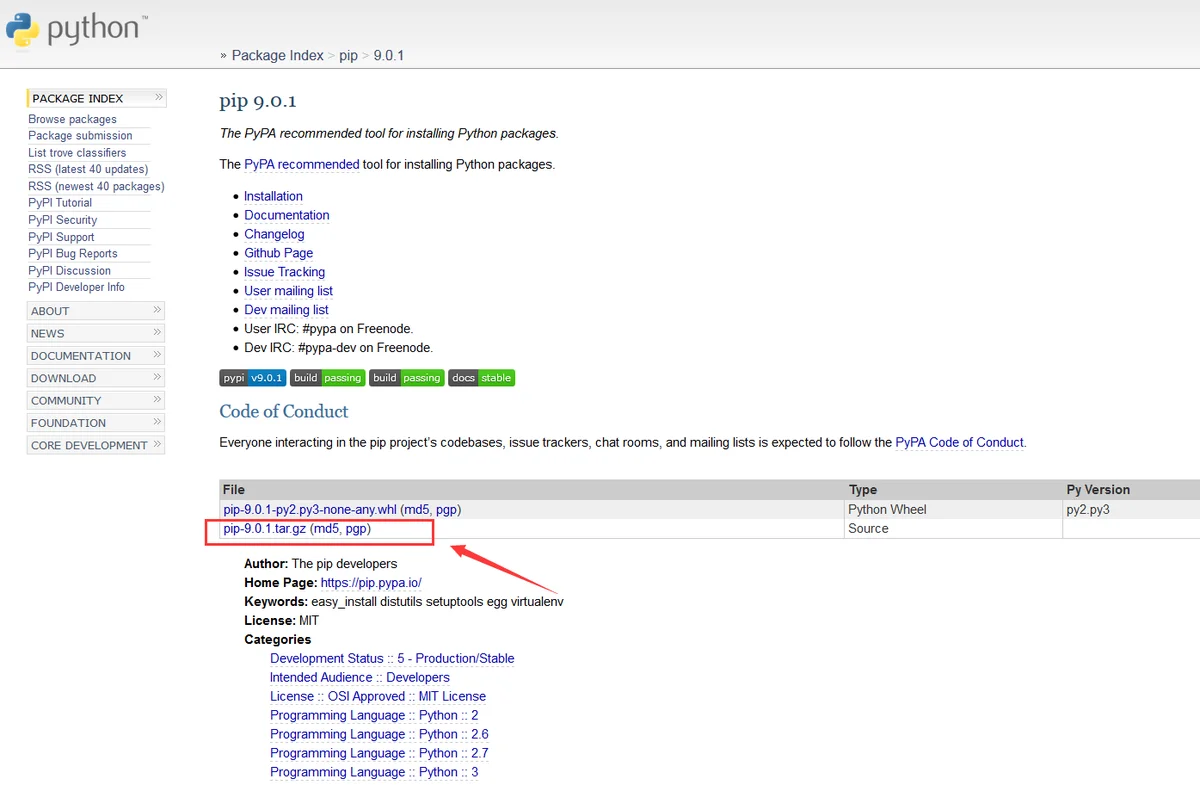Open the PyPI Security link
1200x785 pixels.
pos(63,220)
